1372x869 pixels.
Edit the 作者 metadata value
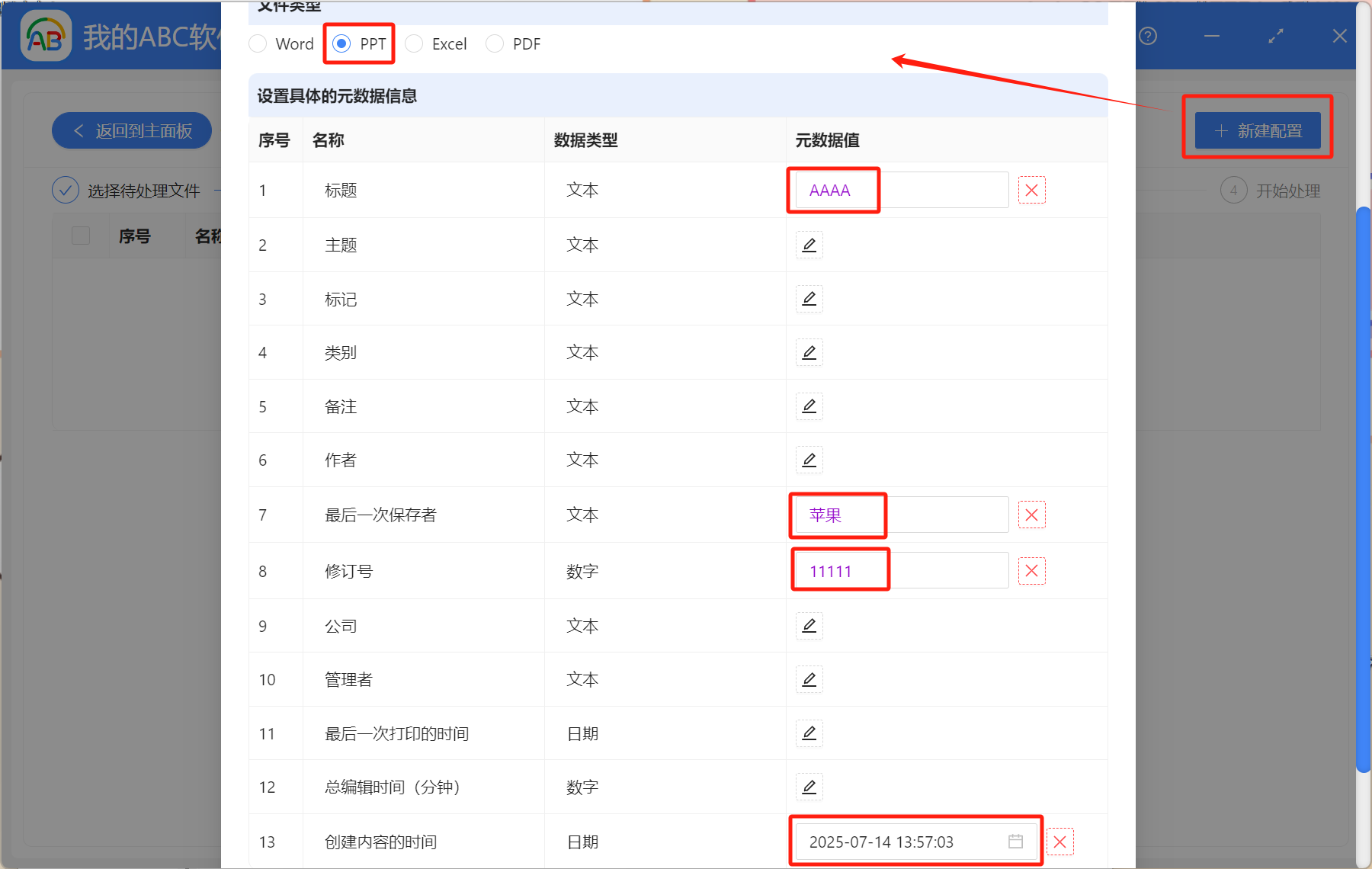click(809, 460)
